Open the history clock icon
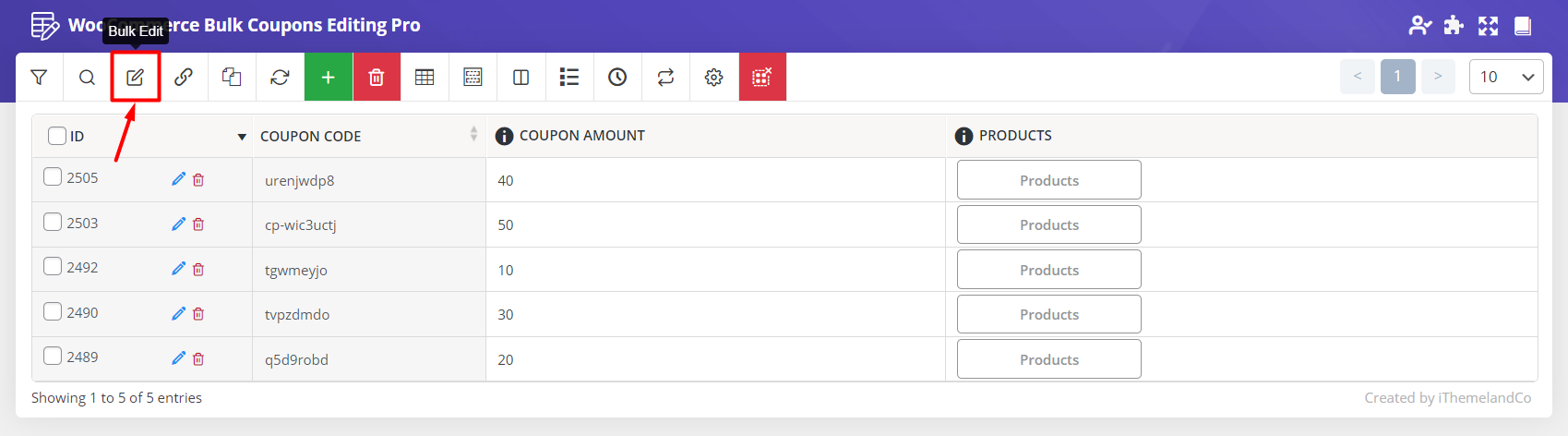This screenshot has width=1568, height=436. click(x=617, y=78)
